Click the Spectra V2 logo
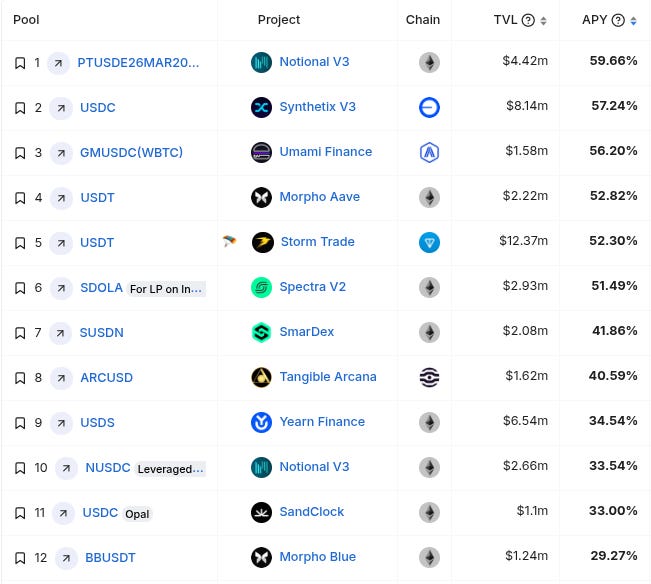The width and height of the screenshot is (651, 584). [x=262, y=287]
